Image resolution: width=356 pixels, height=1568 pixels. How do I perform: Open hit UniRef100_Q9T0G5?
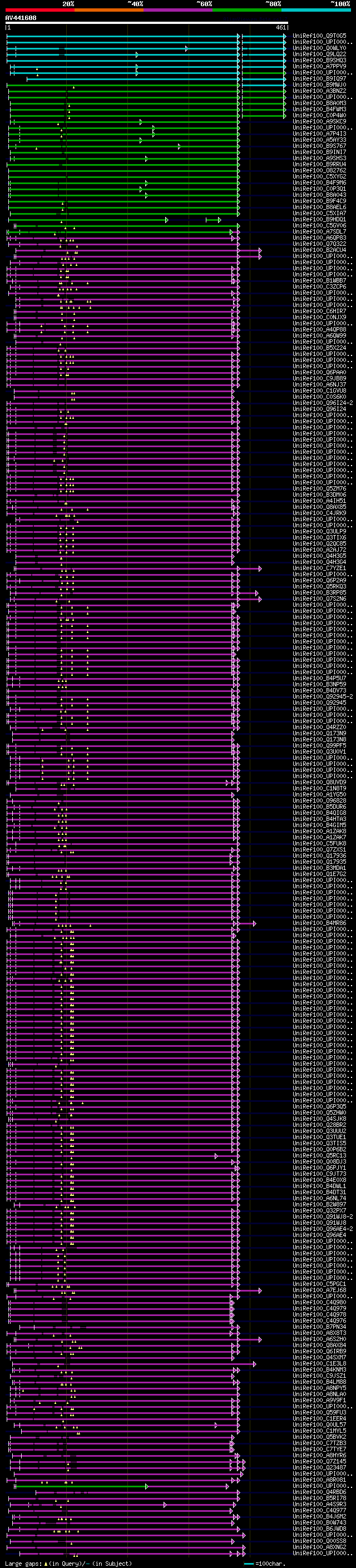tap(319, 36)
